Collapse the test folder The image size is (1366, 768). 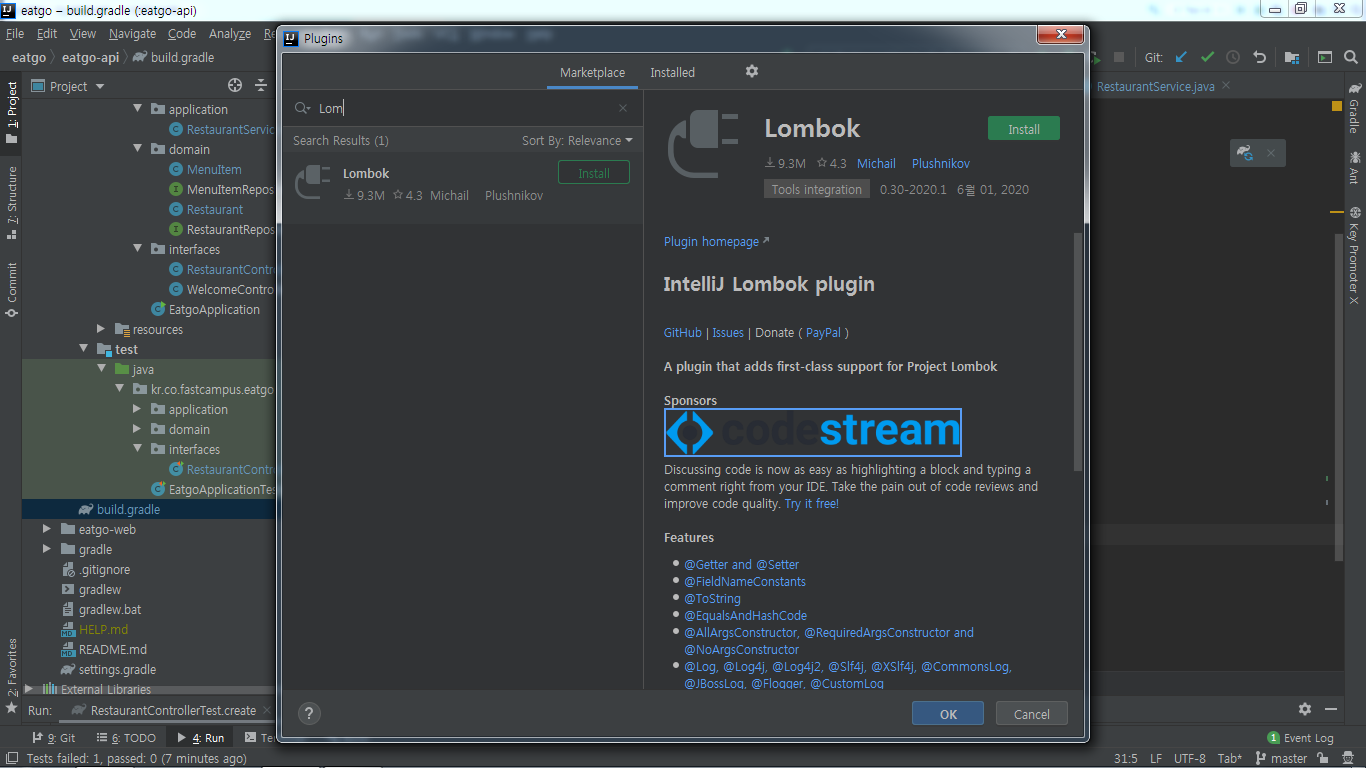84,349
